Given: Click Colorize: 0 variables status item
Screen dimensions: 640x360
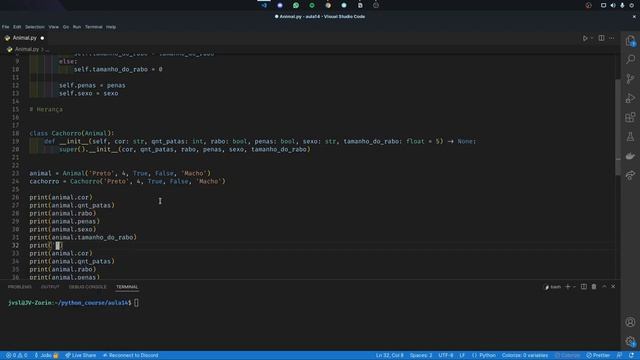Looking at the screenshot, I should (x=525, y=356).
